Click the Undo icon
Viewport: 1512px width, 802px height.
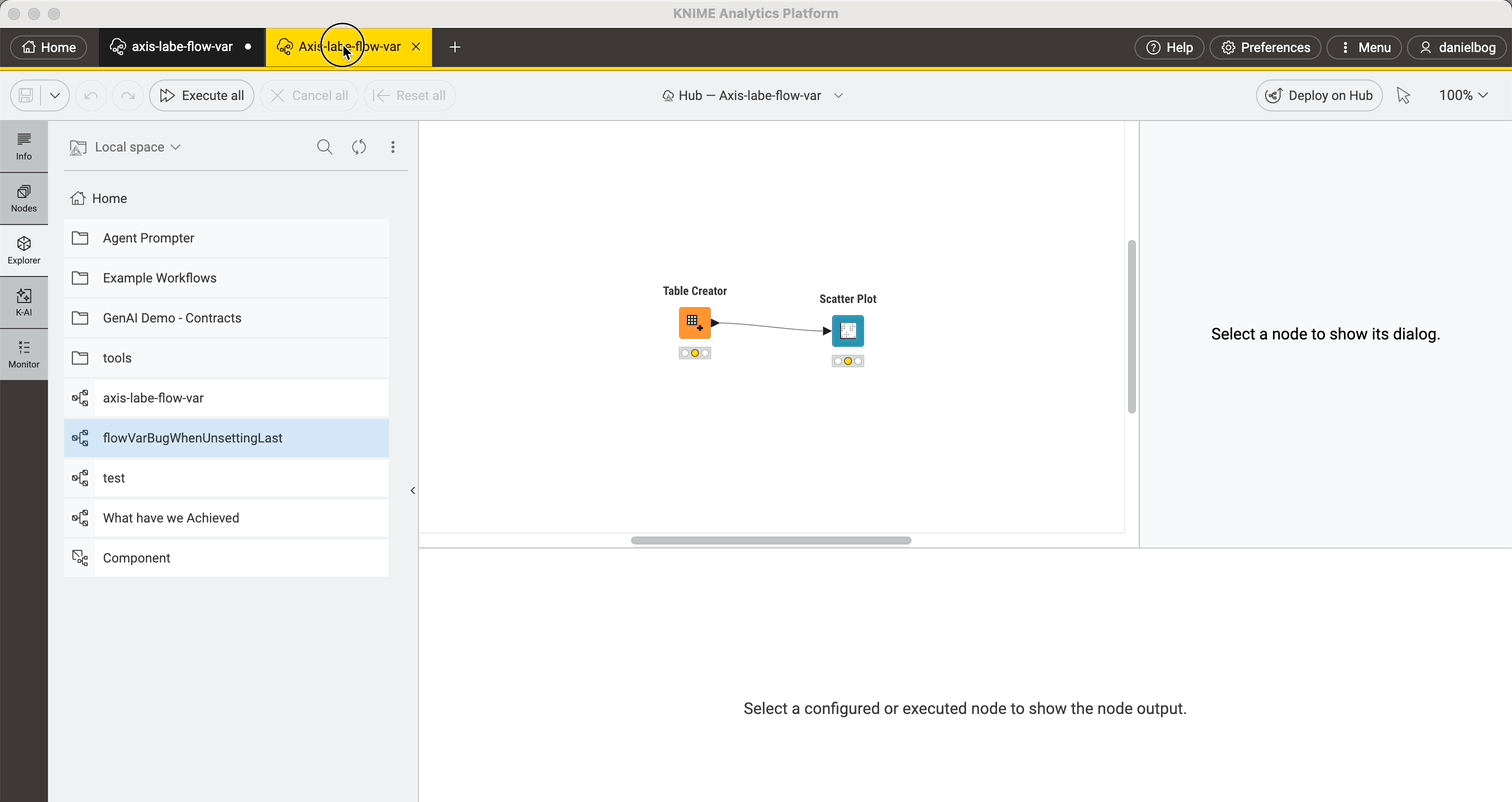[x=91, y=95]
